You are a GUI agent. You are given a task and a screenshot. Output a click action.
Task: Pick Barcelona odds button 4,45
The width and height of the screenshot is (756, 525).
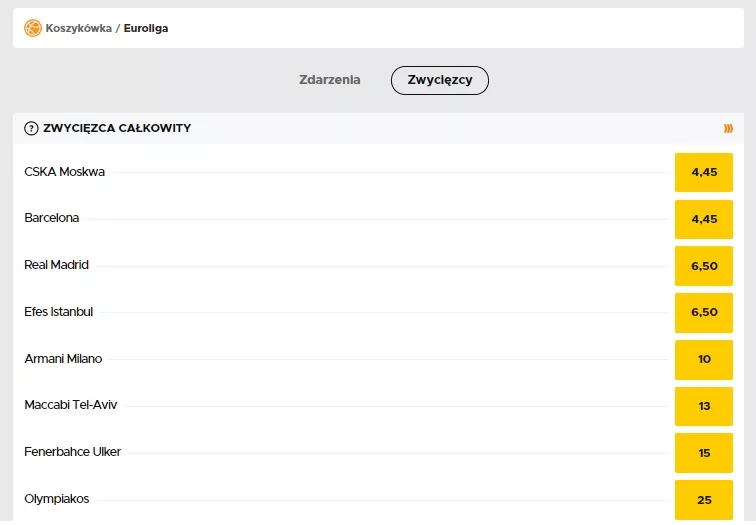[704, 219]
